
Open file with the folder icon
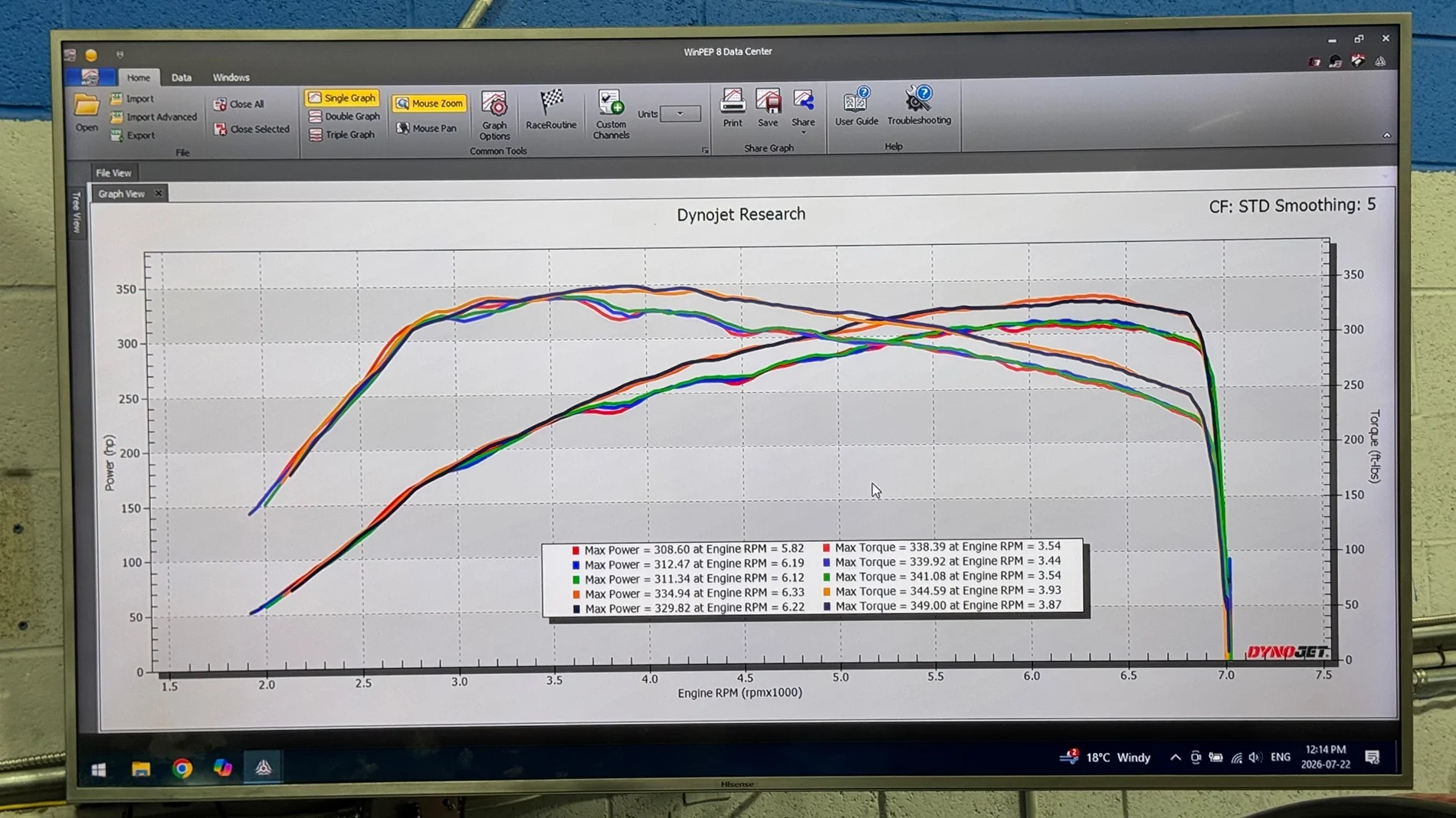click(87, 113)
